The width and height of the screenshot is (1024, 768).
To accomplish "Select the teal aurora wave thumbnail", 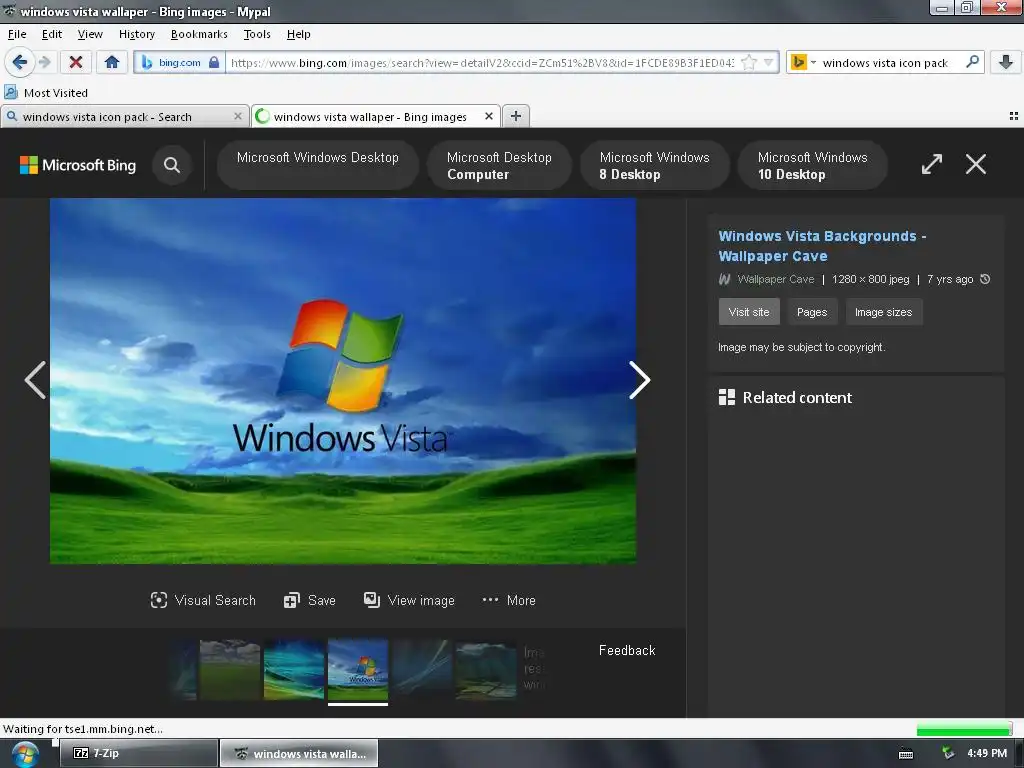I will [x=294, y=670].
